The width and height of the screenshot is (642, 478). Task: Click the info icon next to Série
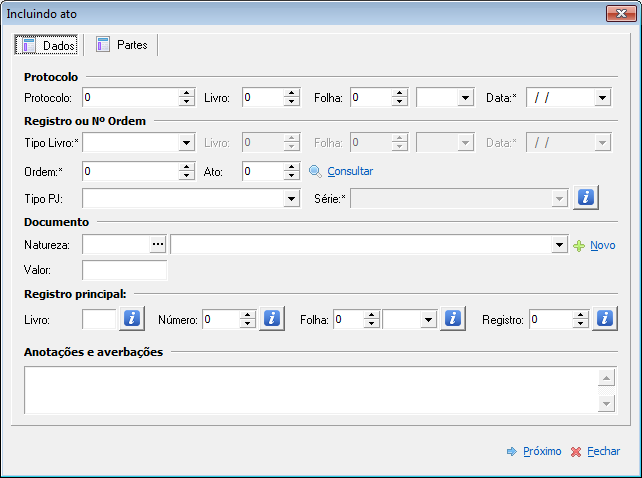coord(586,197)
